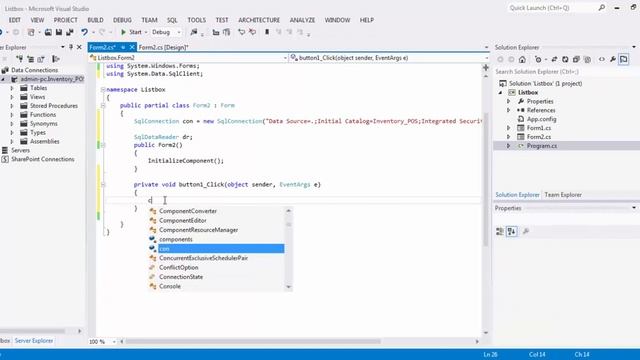Select App.config in Solution Explorer
The width and height of the screenshot is (640, 360).
click(x=541, y=119)
